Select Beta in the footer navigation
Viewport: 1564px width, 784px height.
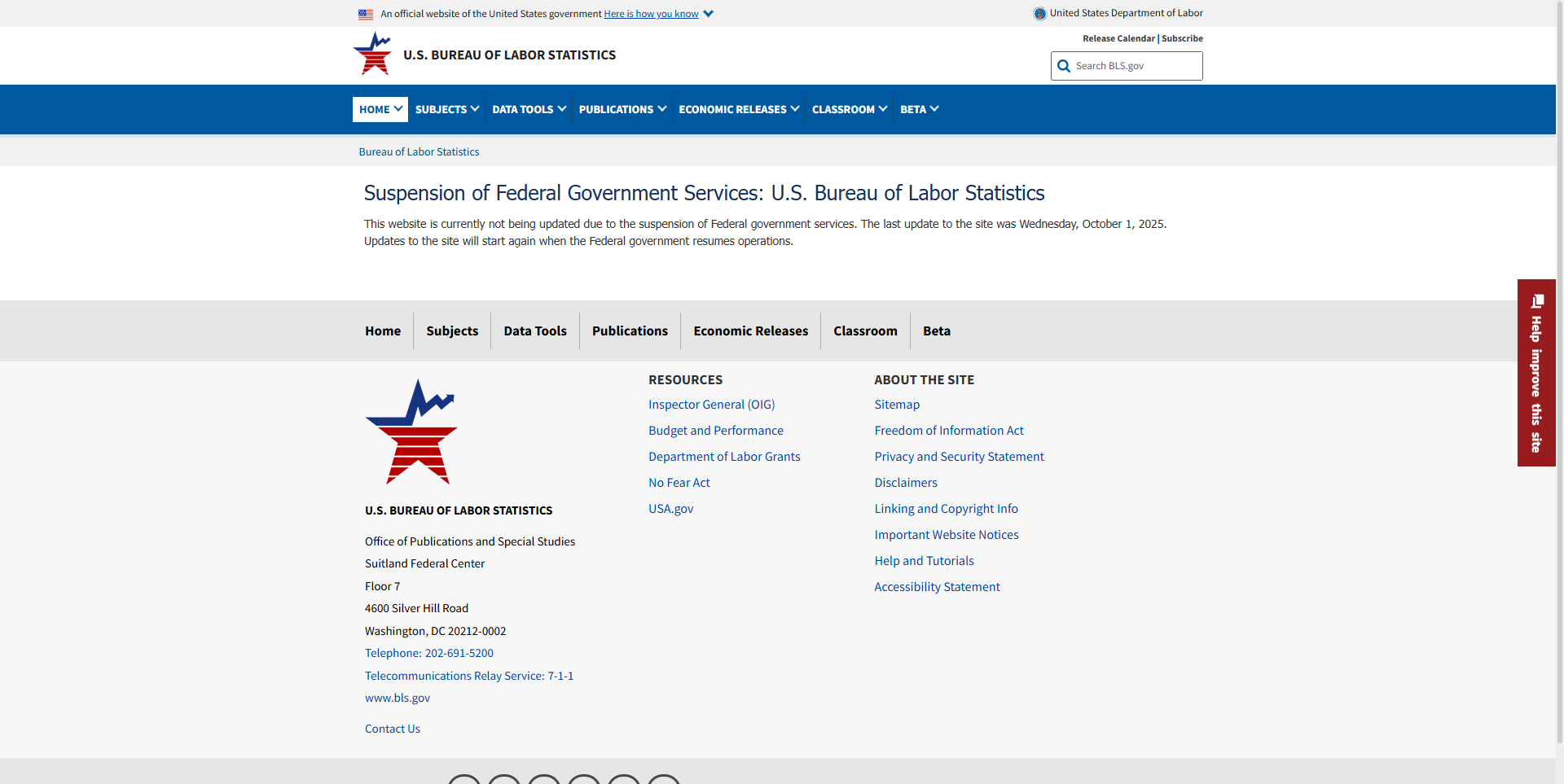pos(936,331)
